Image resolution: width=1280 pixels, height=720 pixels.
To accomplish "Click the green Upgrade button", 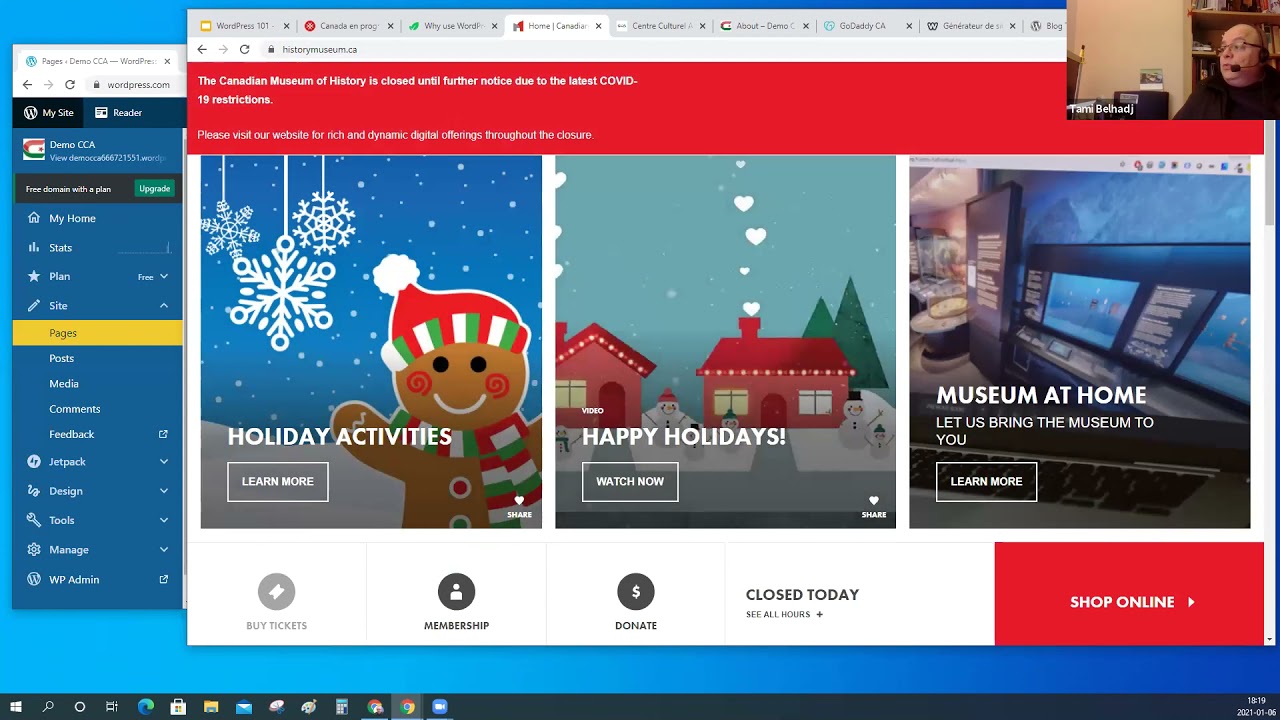I will coord(155,188).
